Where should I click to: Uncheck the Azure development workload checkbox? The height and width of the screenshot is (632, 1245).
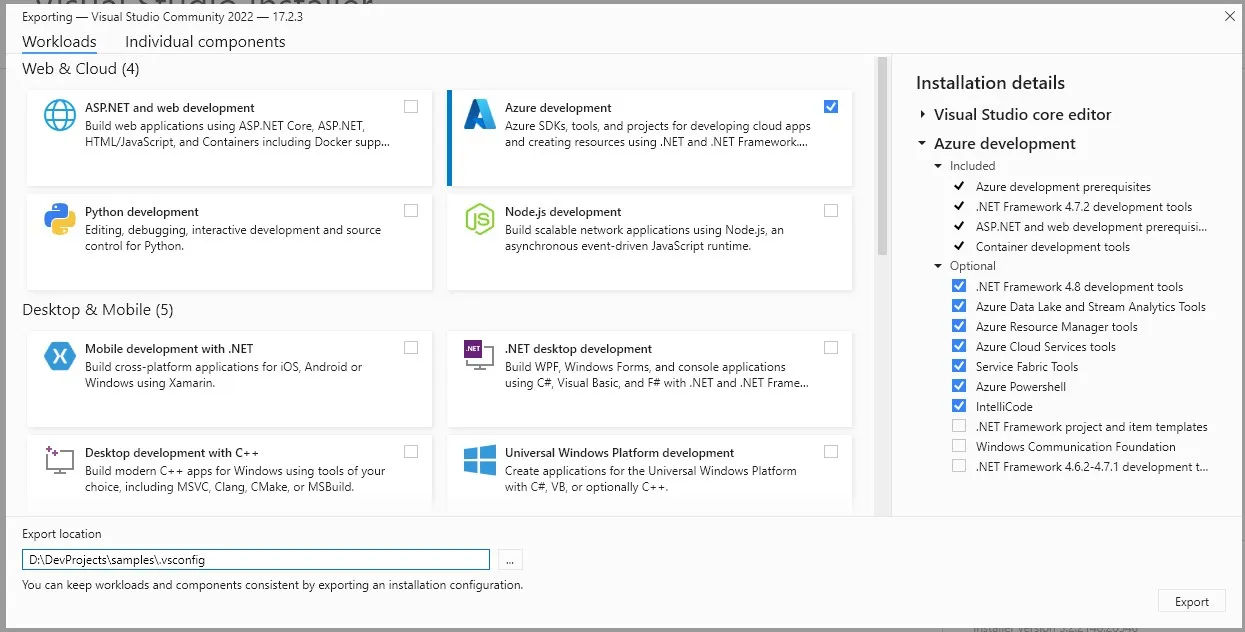(x=831, y=107)
